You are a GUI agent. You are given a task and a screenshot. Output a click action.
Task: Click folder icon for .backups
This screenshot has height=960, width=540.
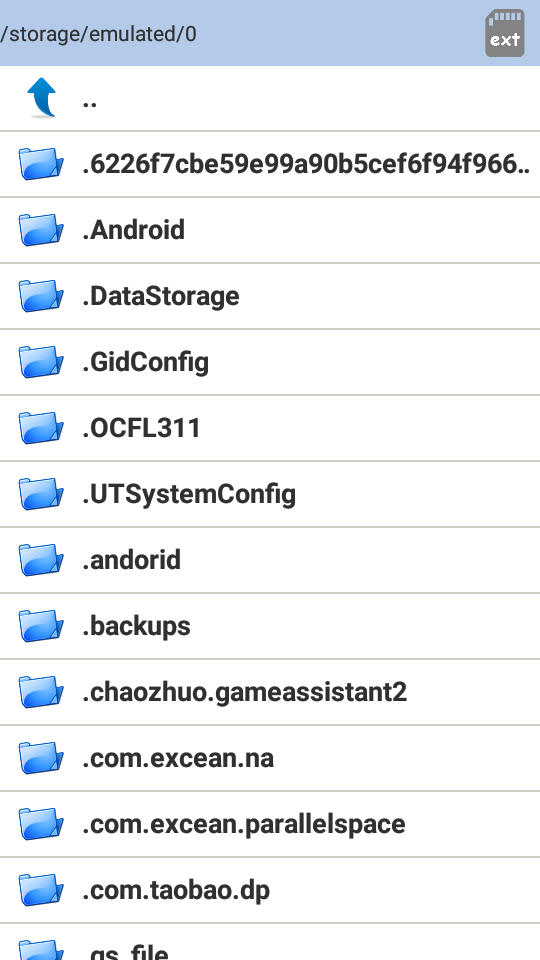click(41, 626)
